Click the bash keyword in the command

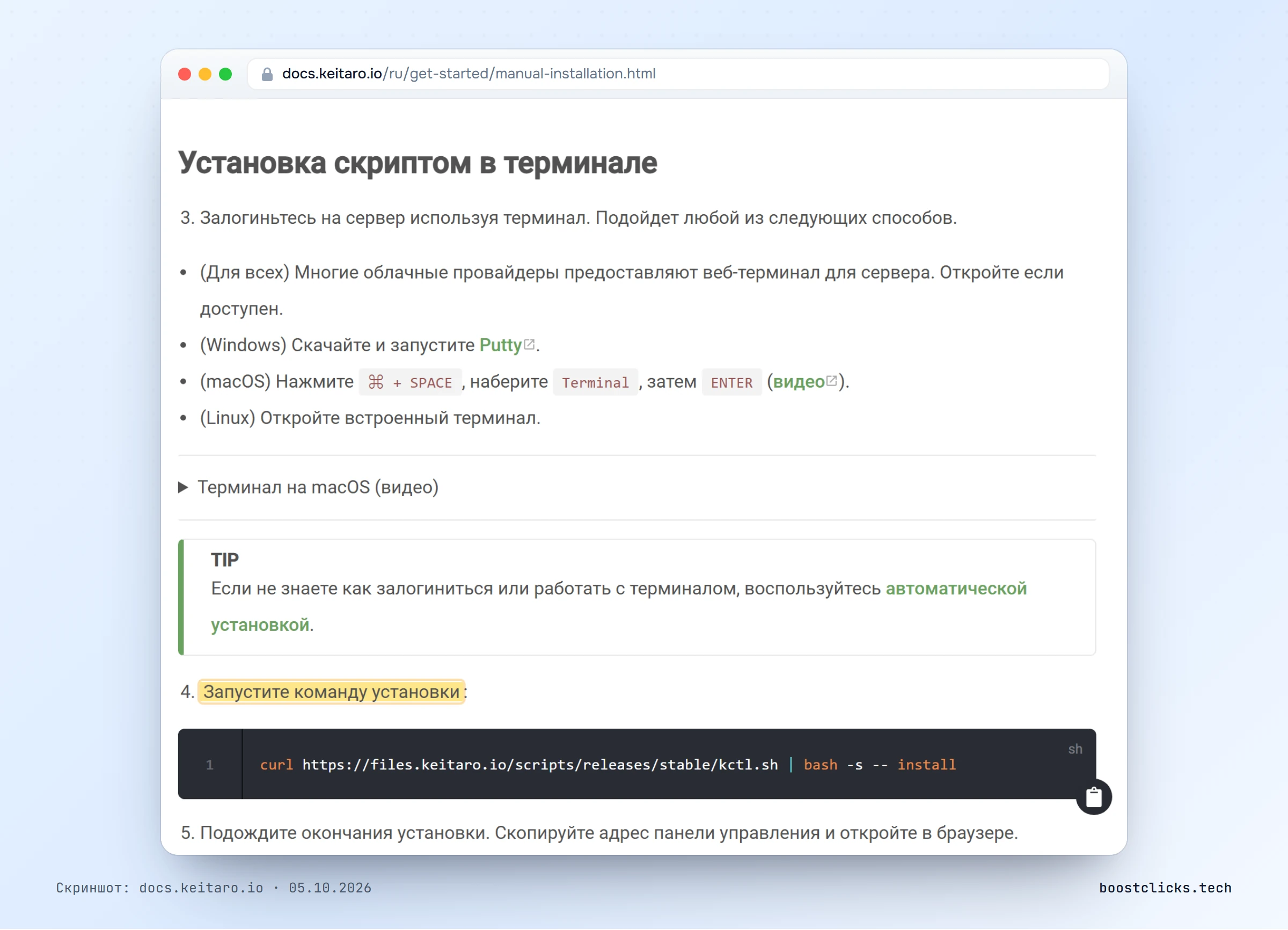click(x=821, y=765)
